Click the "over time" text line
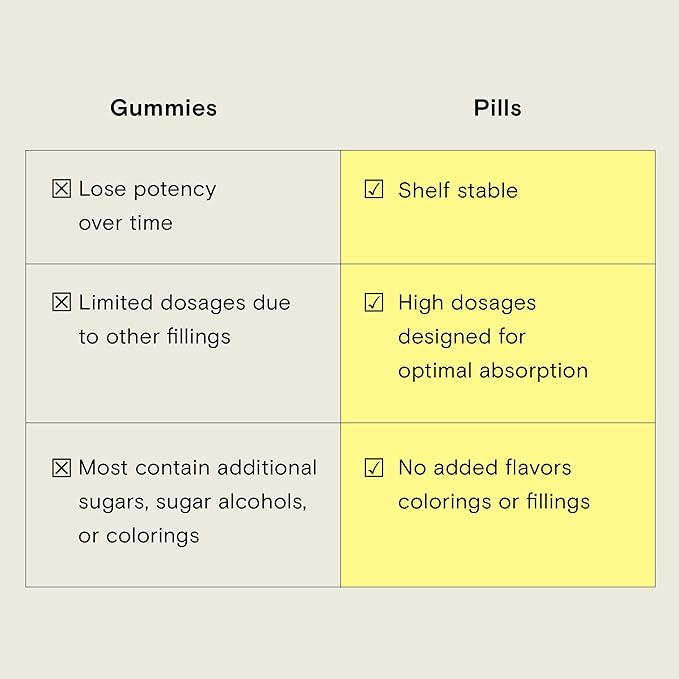 pyautogui.click(x=125, y=223)
